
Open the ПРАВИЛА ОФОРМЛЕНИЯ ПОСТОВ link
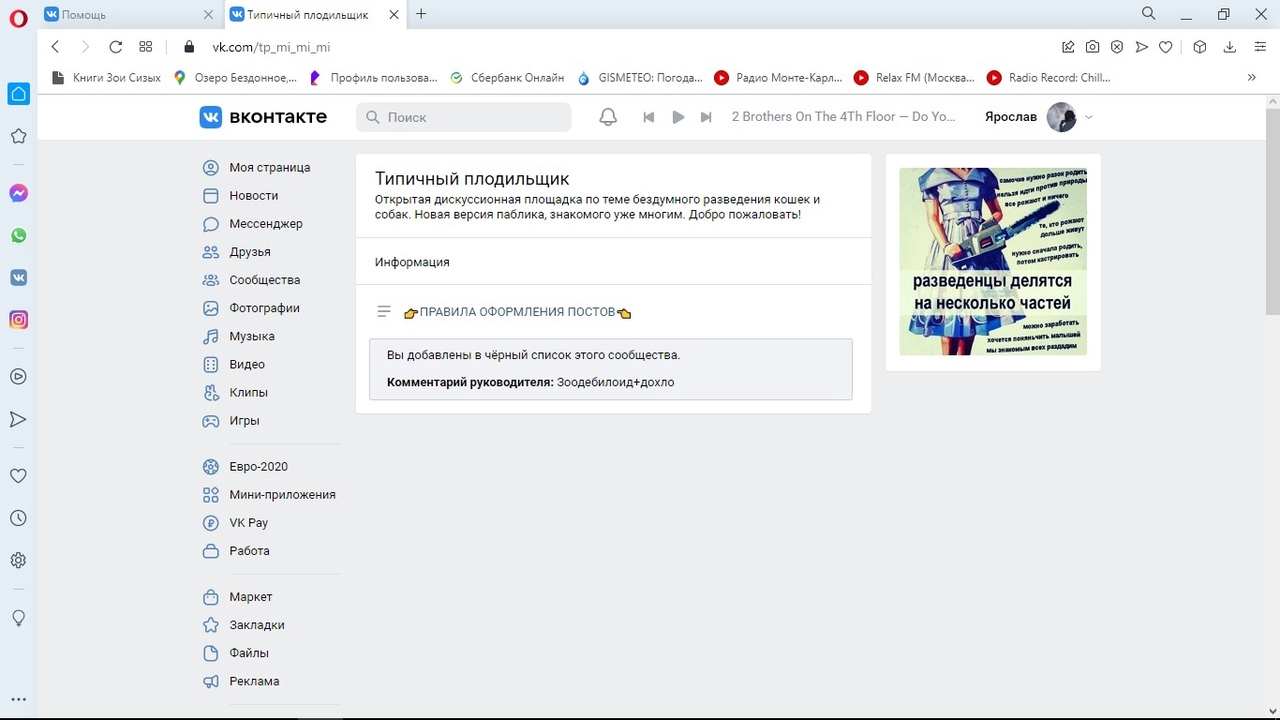coord(517,312)
